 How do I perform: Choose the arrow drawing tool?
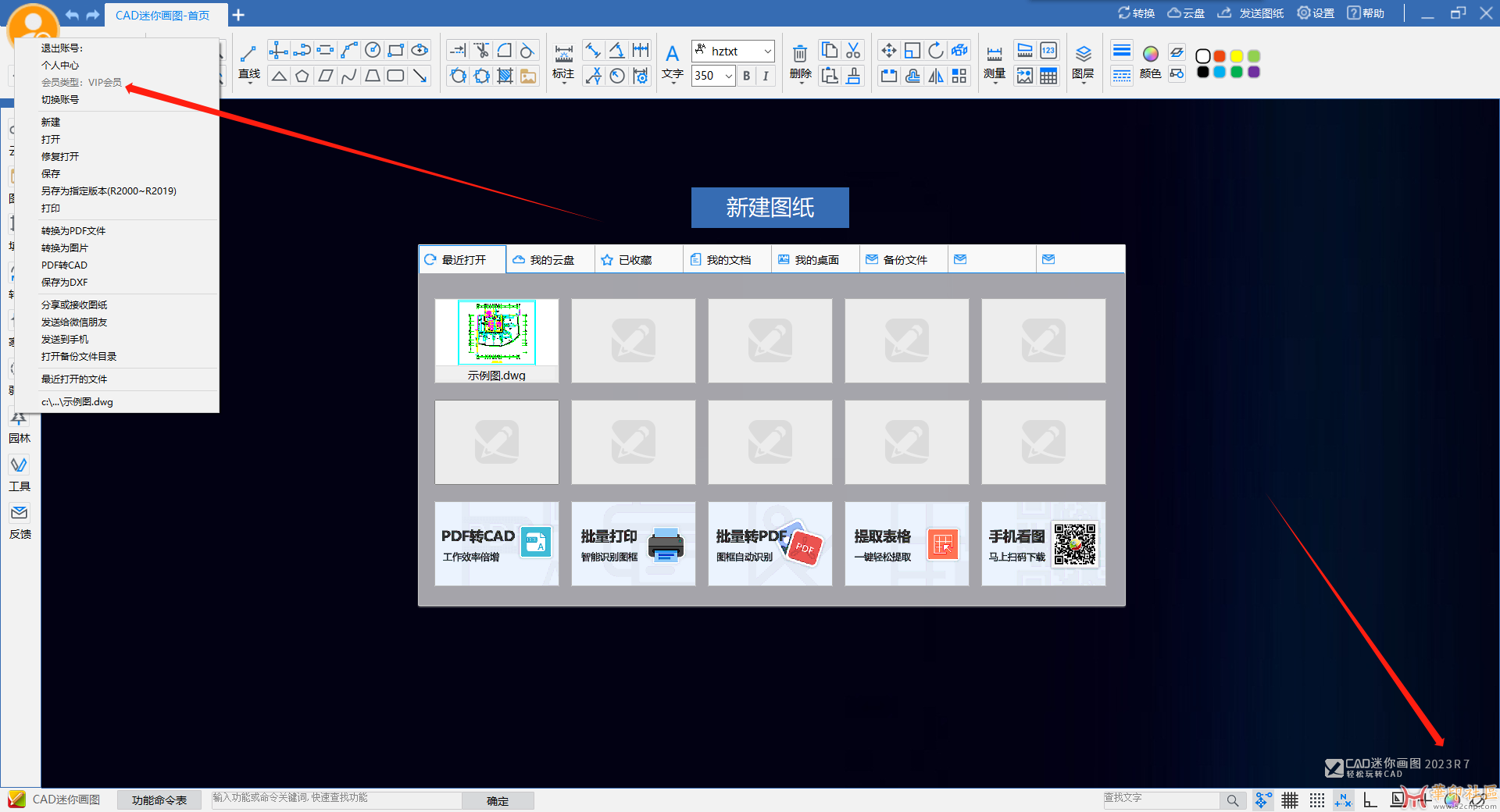(420, 76)
